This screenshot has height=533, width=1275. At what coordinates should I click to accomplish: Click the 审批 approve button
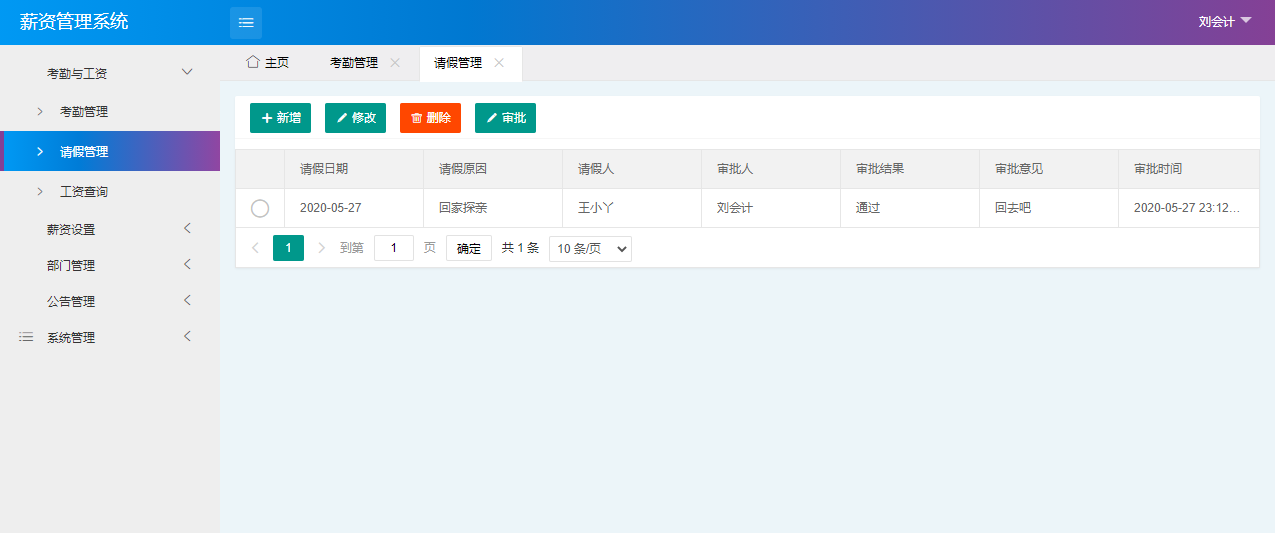[505, 118]
